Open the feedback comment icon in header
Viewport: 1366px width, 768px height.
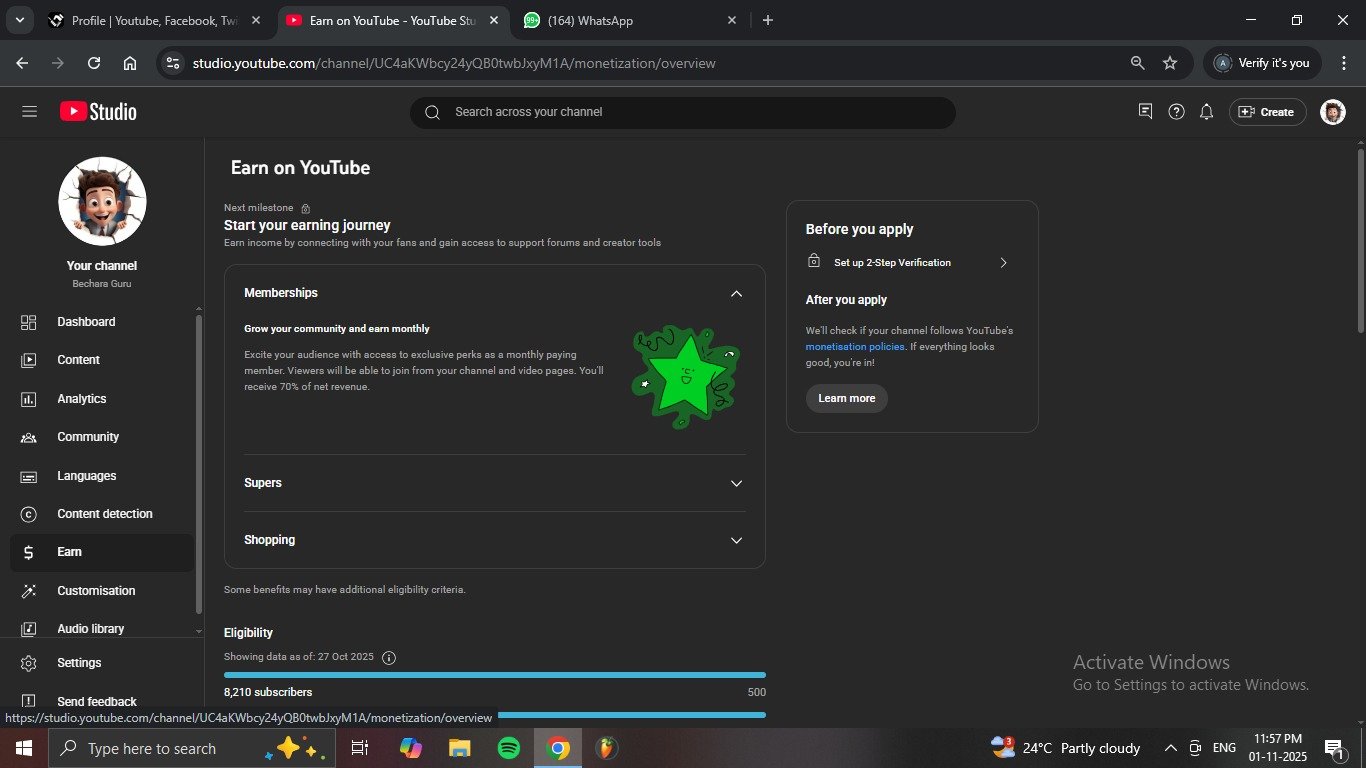(1145, 112)
